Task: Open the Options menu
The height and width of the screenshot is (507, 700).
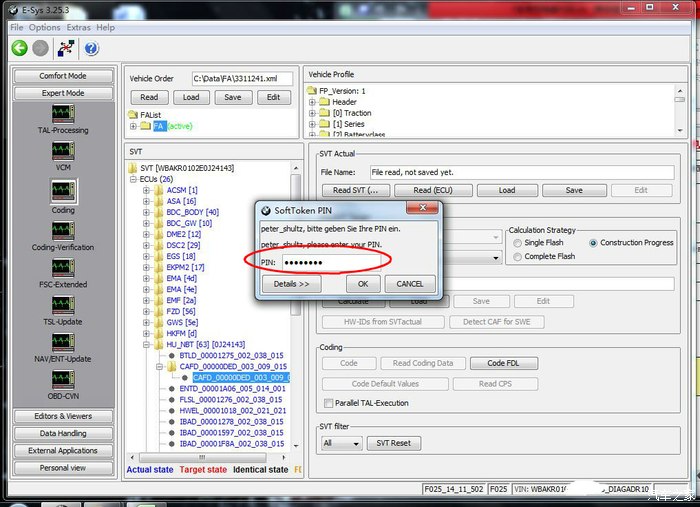Action: point(45,28)
